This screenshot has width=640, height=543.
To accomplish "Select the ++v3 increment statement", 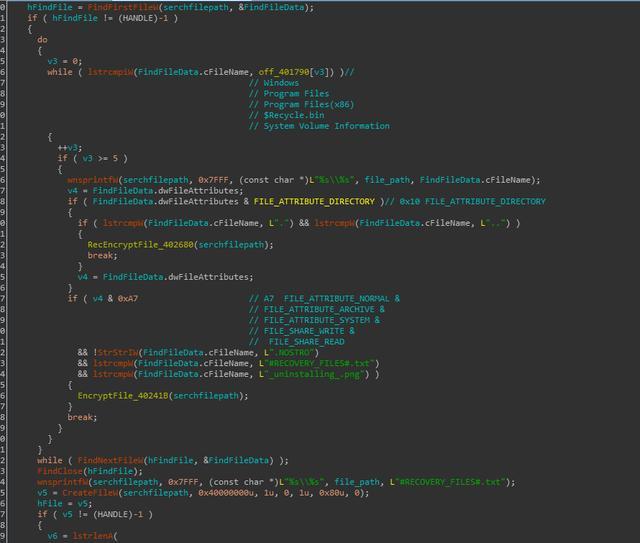I will click(x=72, y=147).
